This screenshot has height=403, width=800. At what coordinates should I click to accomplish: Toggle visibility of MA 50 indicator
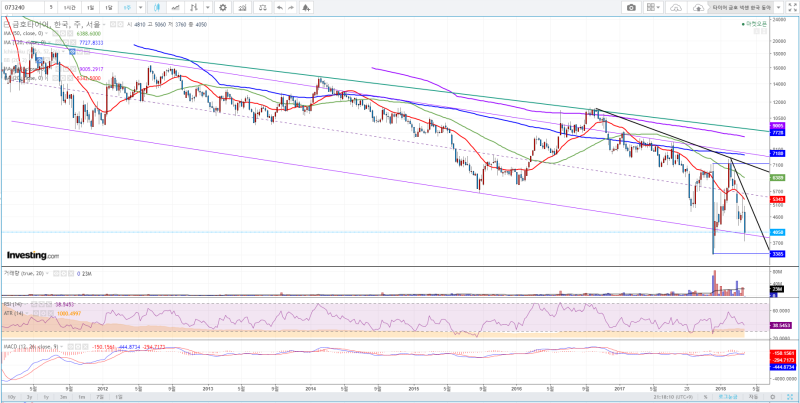55,33
